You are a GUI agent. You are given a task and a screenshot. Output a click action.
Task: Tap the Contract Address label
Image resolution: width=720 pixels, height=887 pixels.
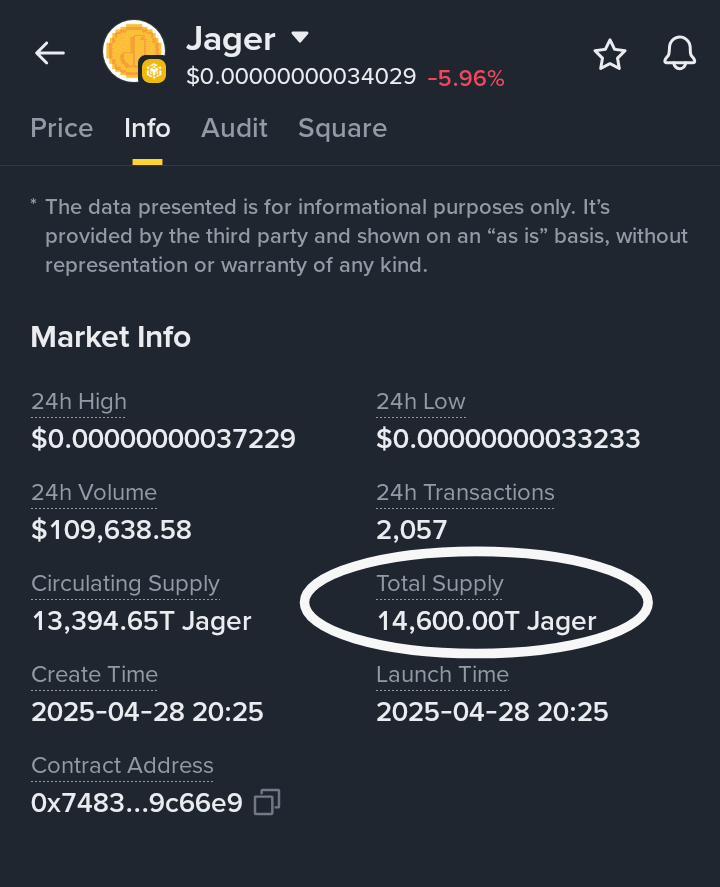pyautogui.click(x=122, y=765)
